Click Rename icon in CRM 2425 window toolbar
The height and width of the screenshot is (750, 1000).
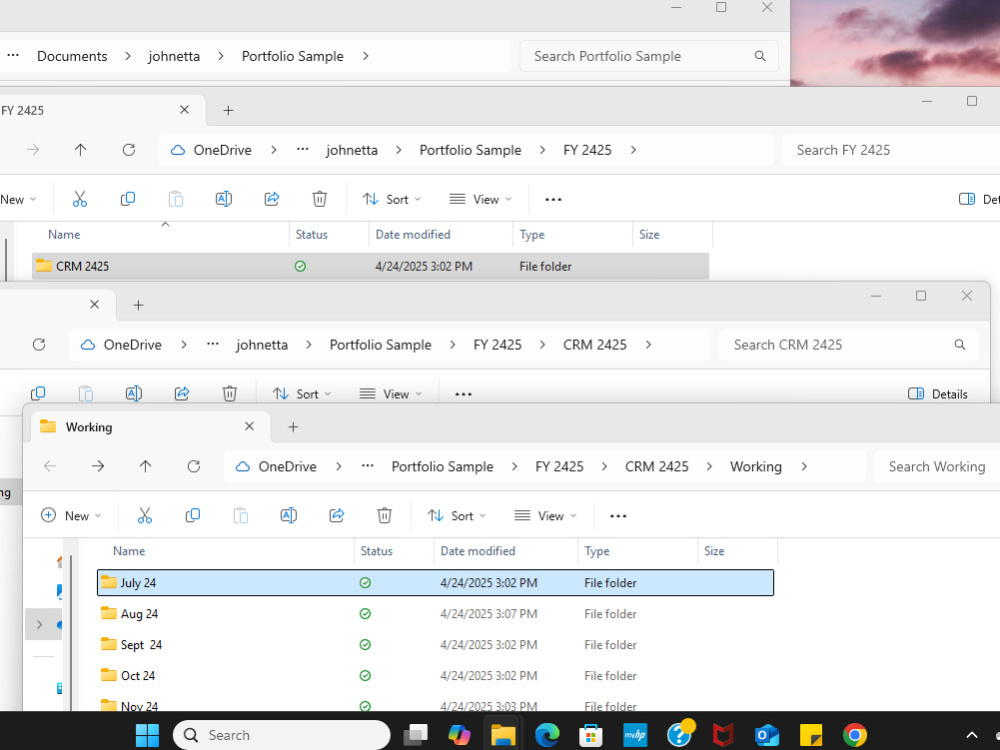(x=134, y=393)
